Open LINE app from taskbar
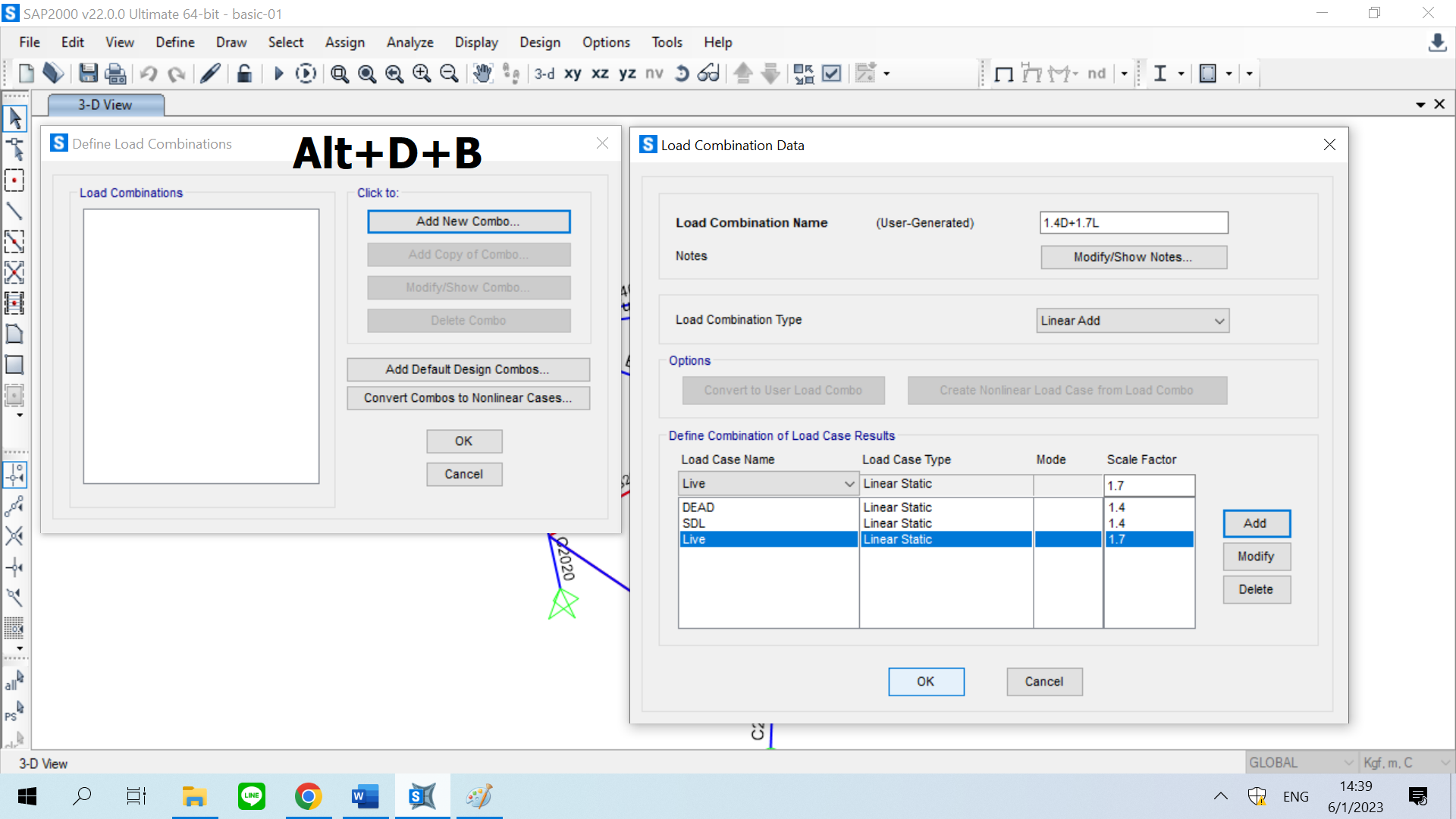The image size is (1456, 819). [x=252, y=796]
